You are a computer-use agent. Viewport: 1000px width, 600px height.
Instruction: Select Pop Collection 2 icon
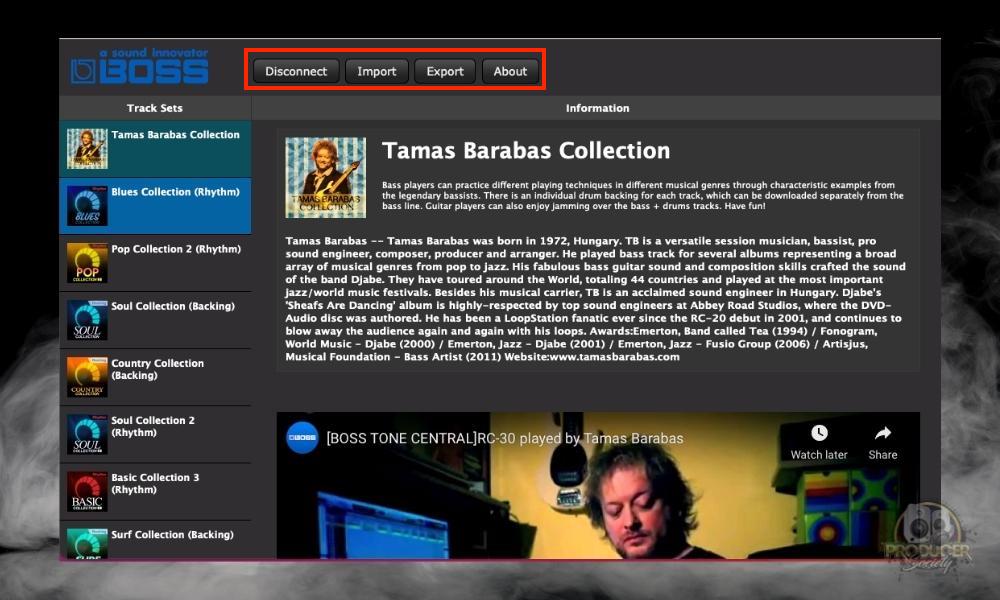click(87, 263)
